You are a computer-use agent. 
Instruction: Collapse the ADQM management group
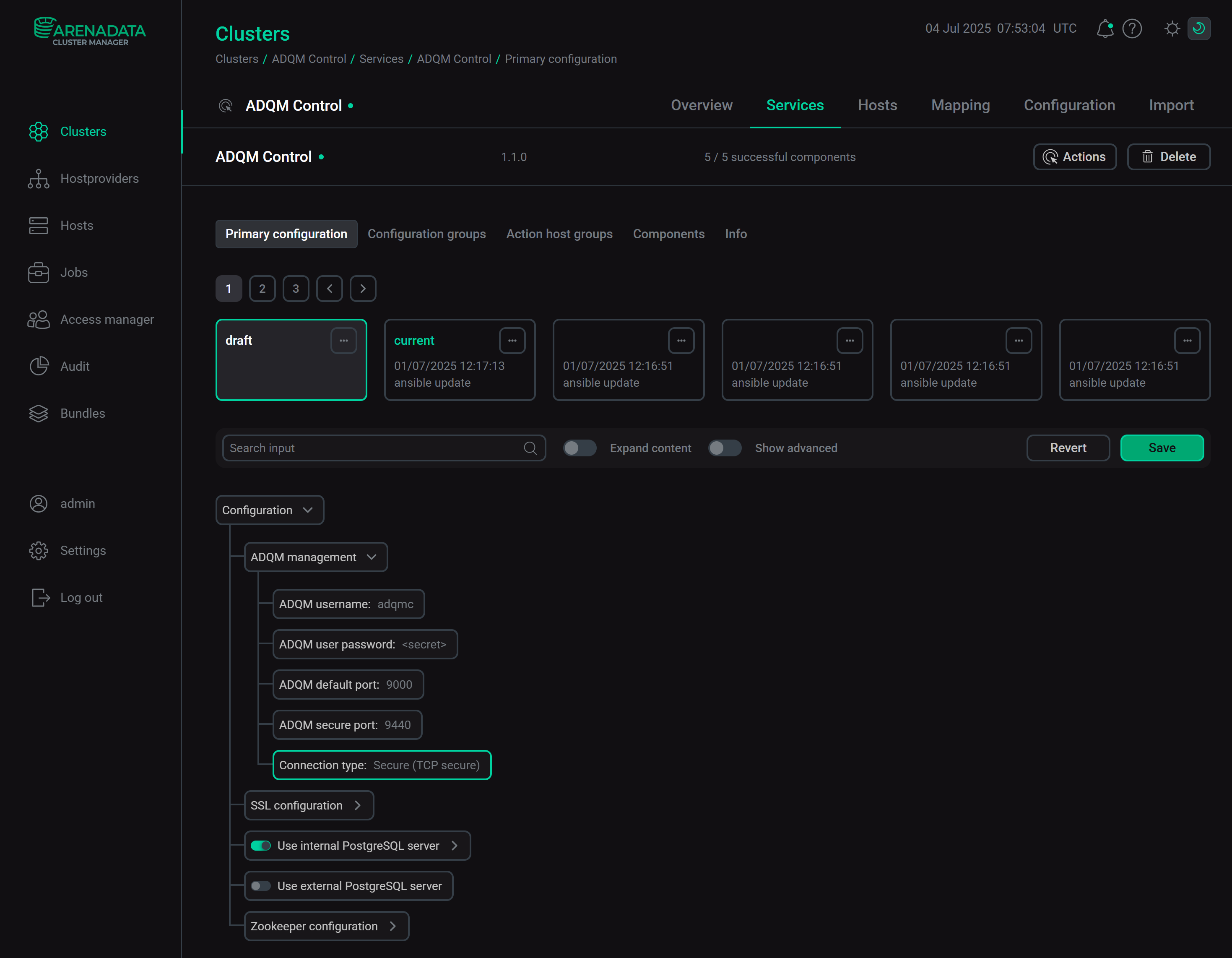pos(372,557)
